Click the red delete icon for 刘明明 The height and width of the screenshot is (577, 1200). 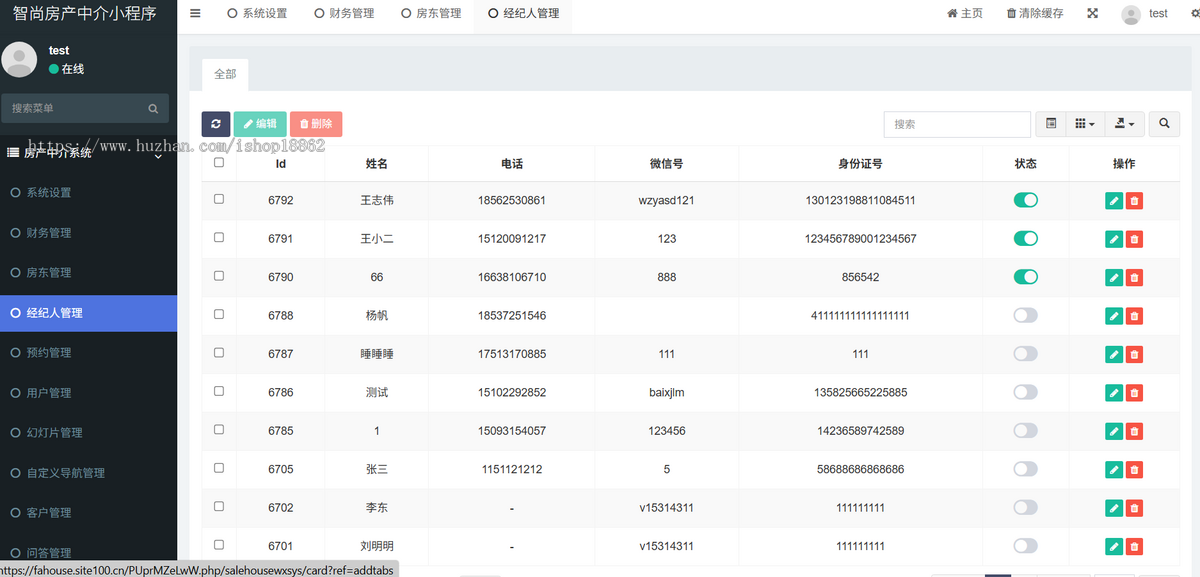click(x=1133, y=546)
